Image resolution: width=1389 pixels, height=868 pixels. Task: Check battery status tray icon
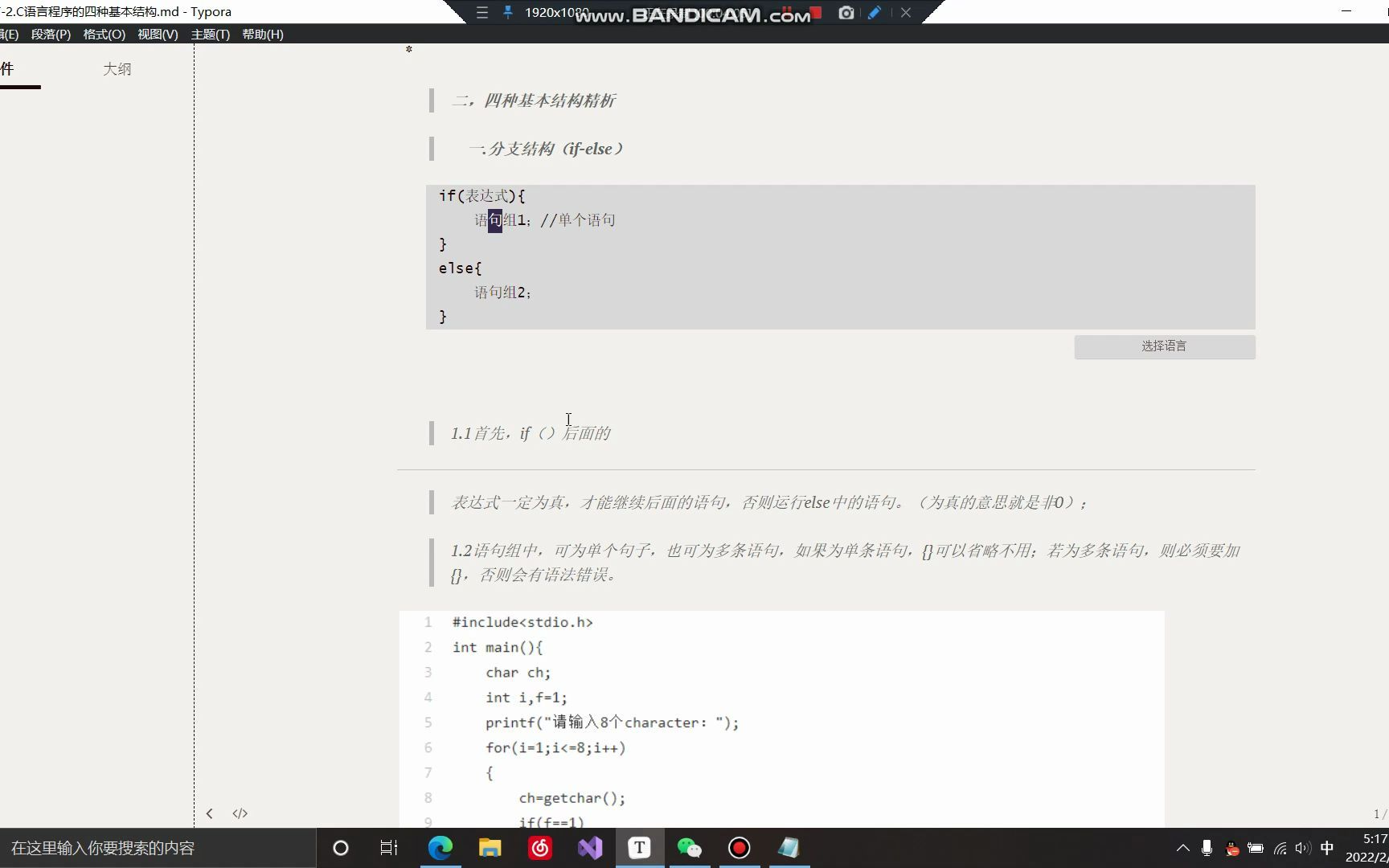pyautogui.click(x=1256, y=848)
